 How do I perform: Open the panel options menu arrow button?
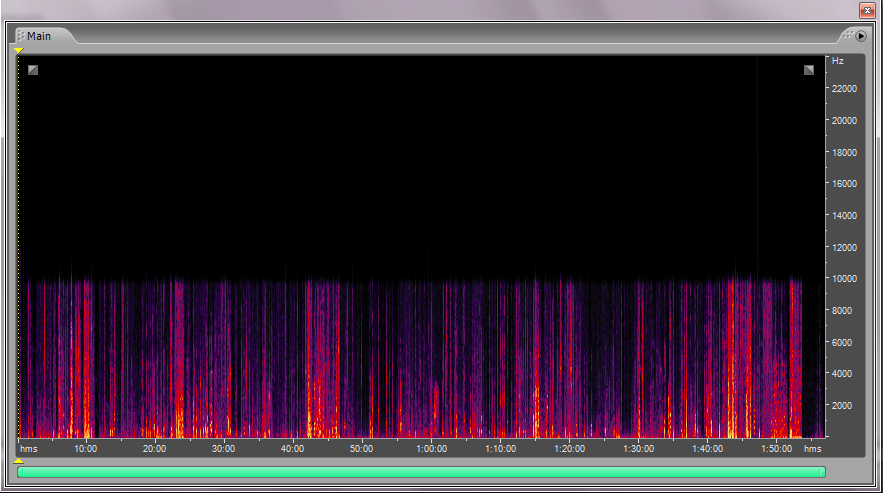coord(861,36)
